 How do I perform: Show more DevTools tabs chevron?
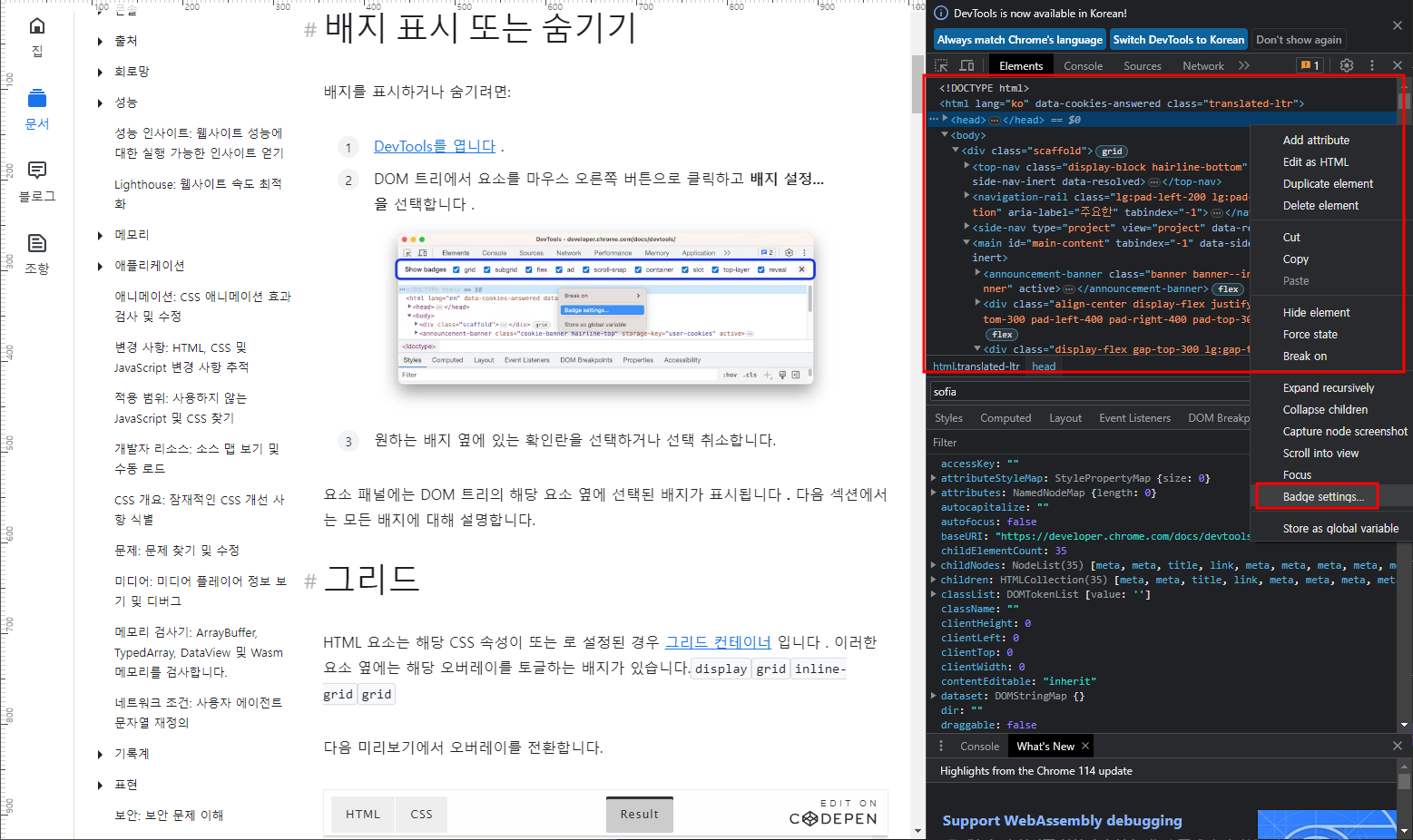click(x=1244, y=65)
